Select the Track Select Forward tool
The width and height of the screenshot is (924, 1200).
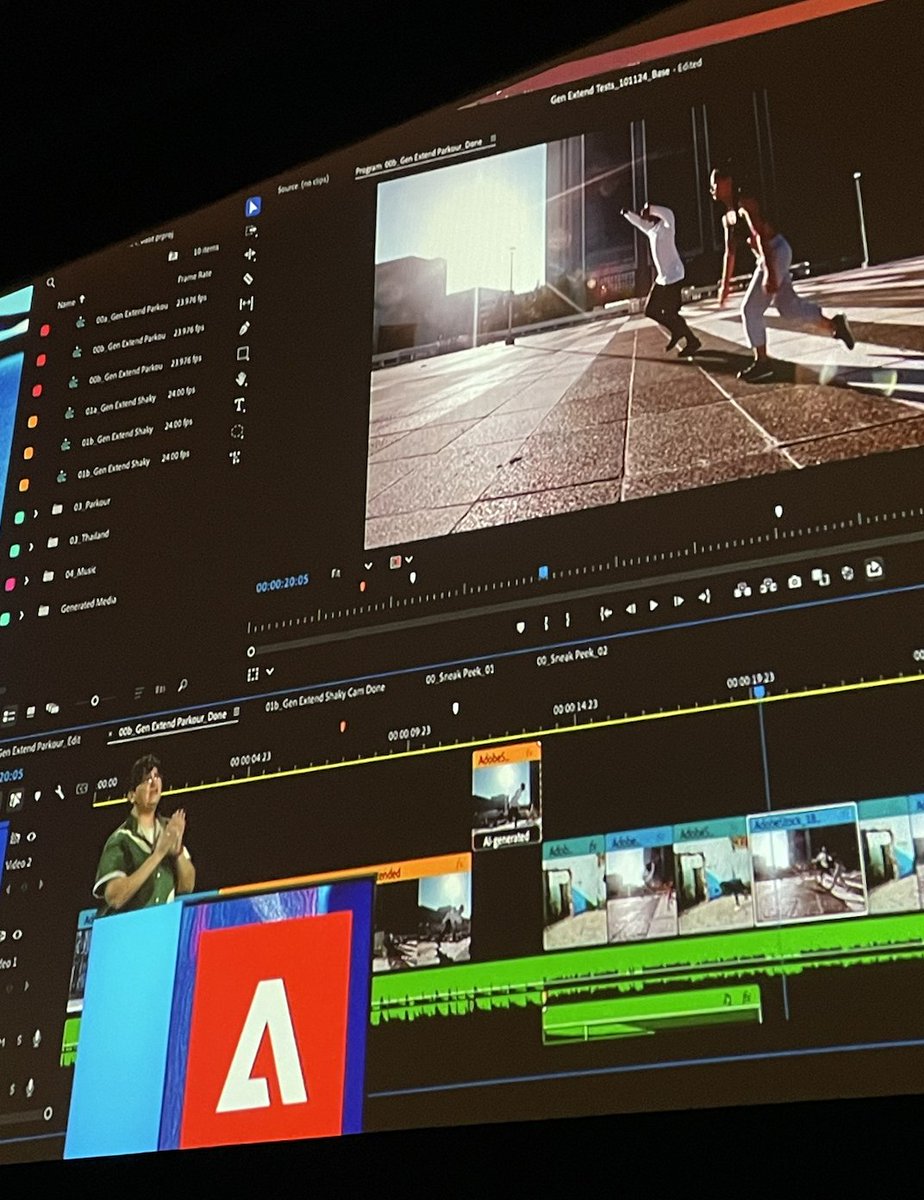click(x=251, y=231)
